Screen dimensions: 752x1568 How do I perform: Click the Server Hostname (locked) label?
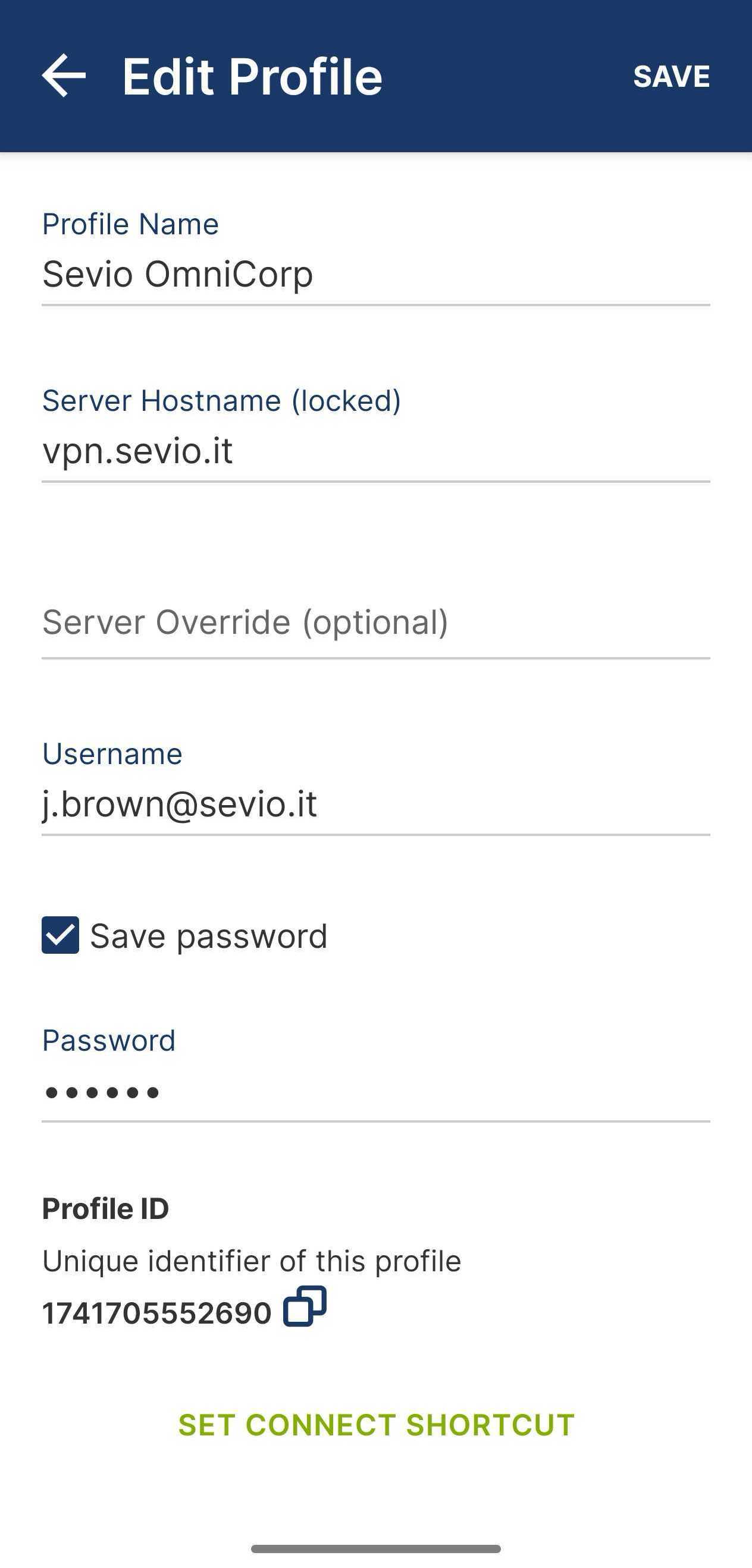pyautogui.click(x=222, y=401)
